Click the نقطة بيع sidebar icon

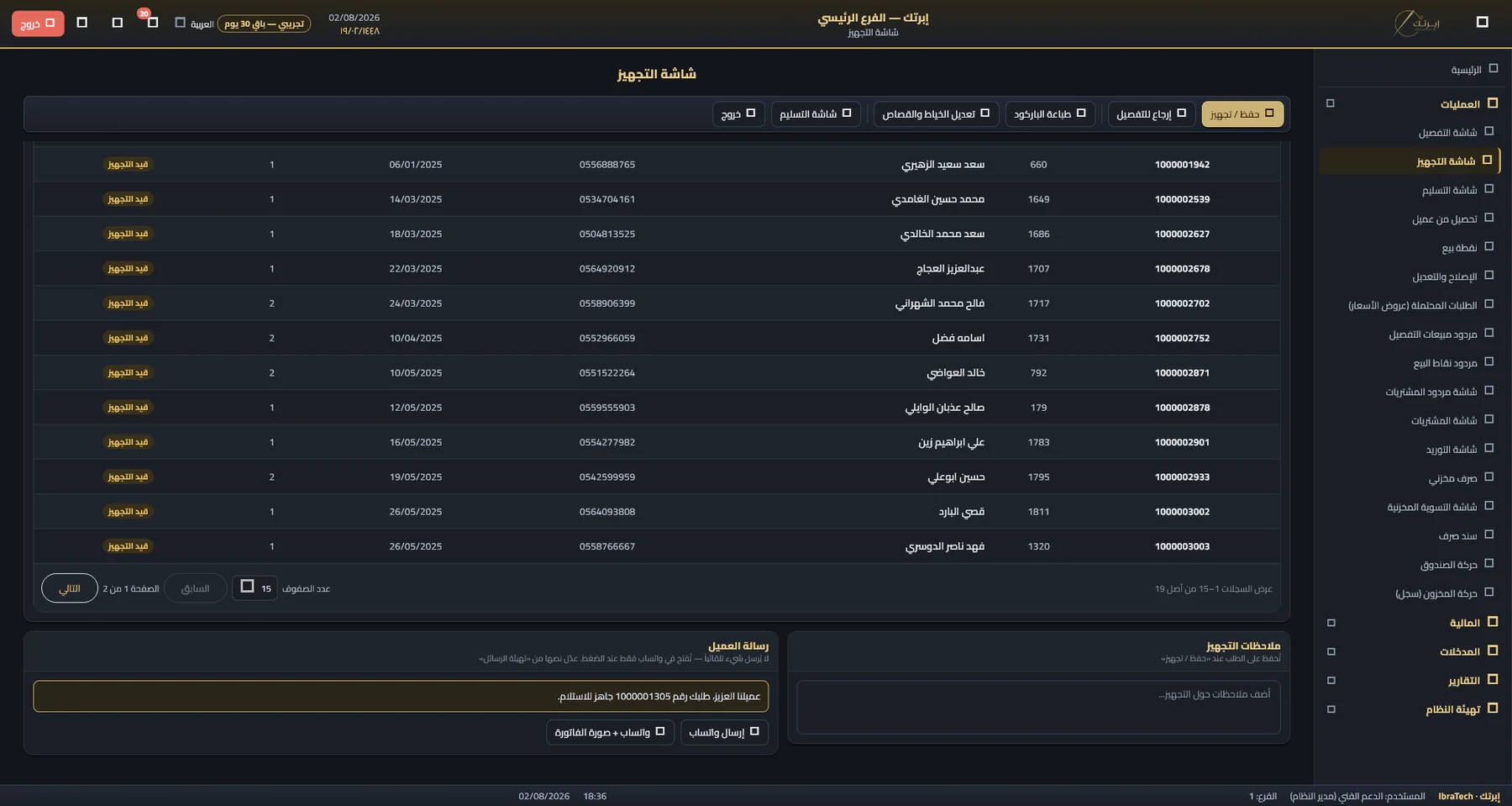tap(1488, 247)
